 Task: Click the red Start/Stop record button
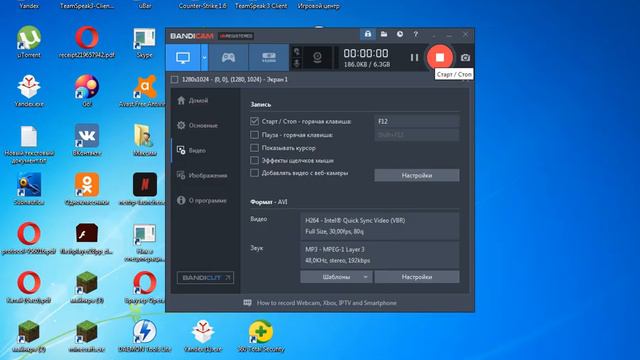440,58
